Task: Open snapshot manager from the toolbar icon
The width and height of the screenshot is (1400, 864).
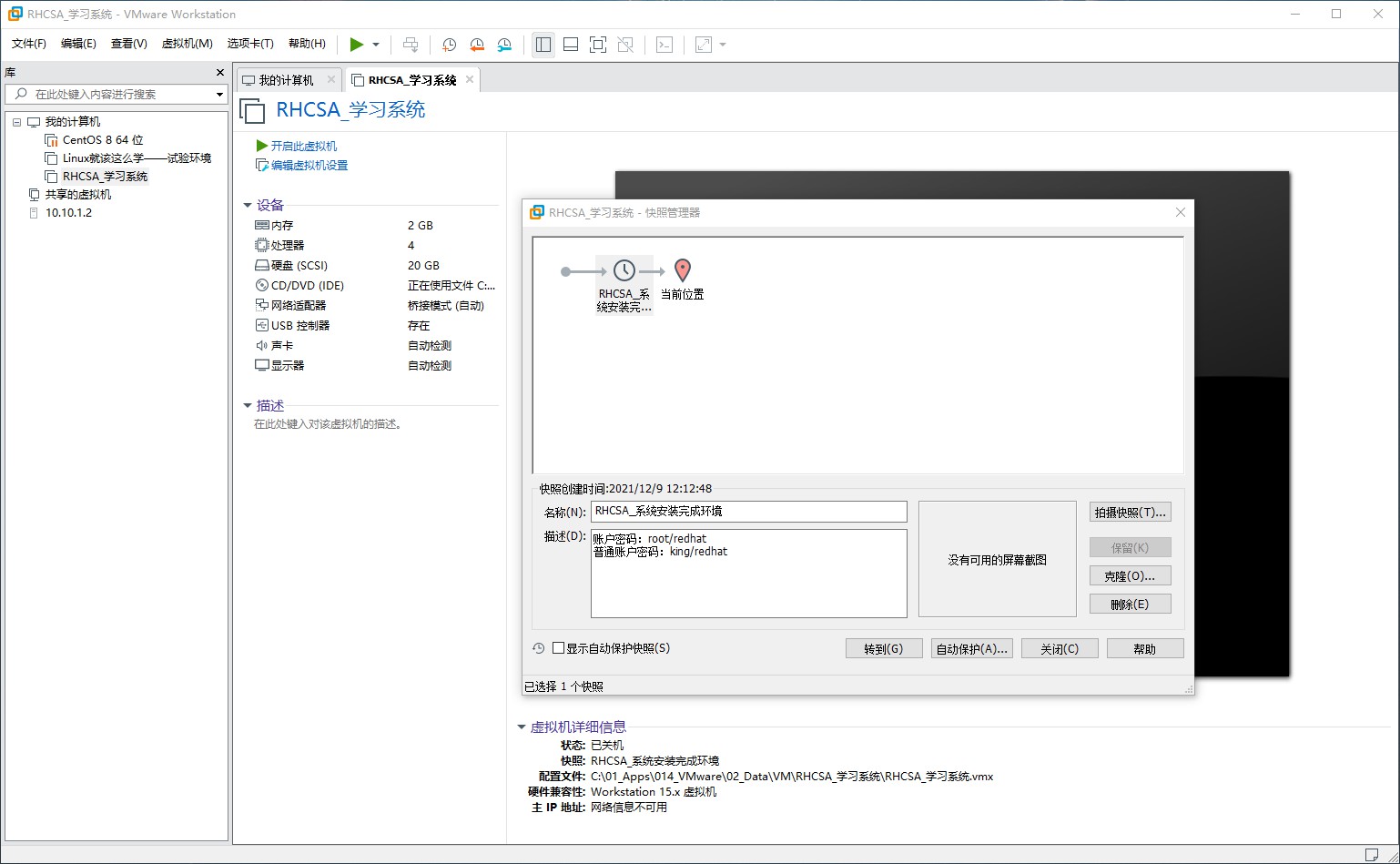Action: click(504, 45)
